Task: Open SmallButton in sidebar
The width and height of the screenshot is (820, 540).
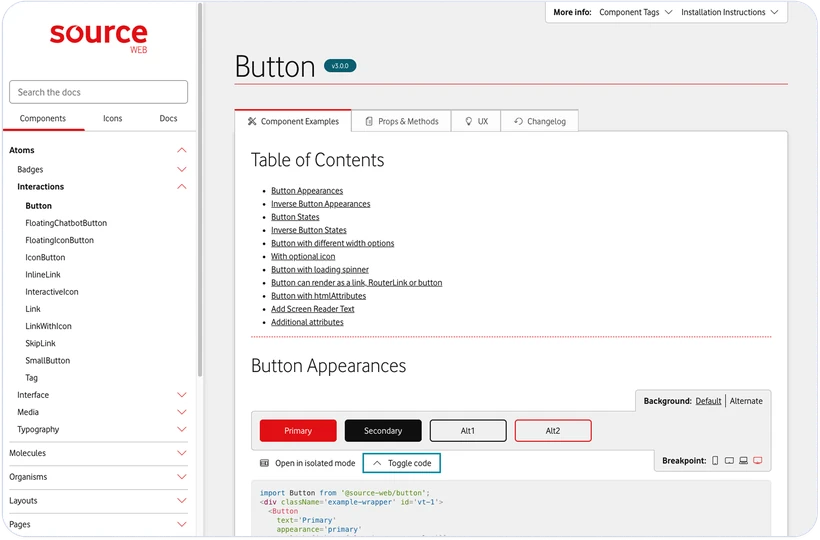Action: pyautogui.click(x=48, y=361)
